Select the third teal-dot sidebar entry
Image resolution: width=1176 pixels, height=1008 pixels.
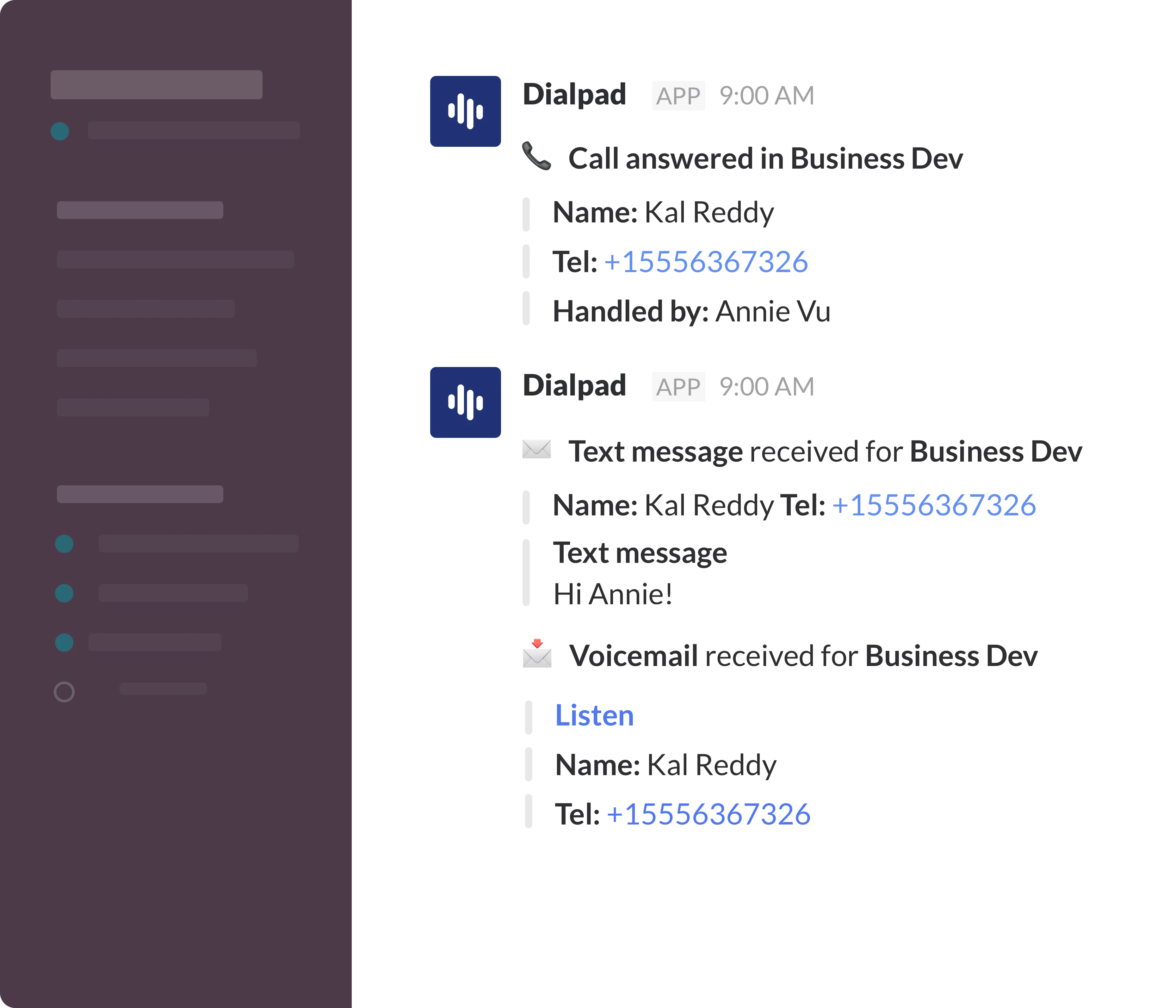[154, 643]
